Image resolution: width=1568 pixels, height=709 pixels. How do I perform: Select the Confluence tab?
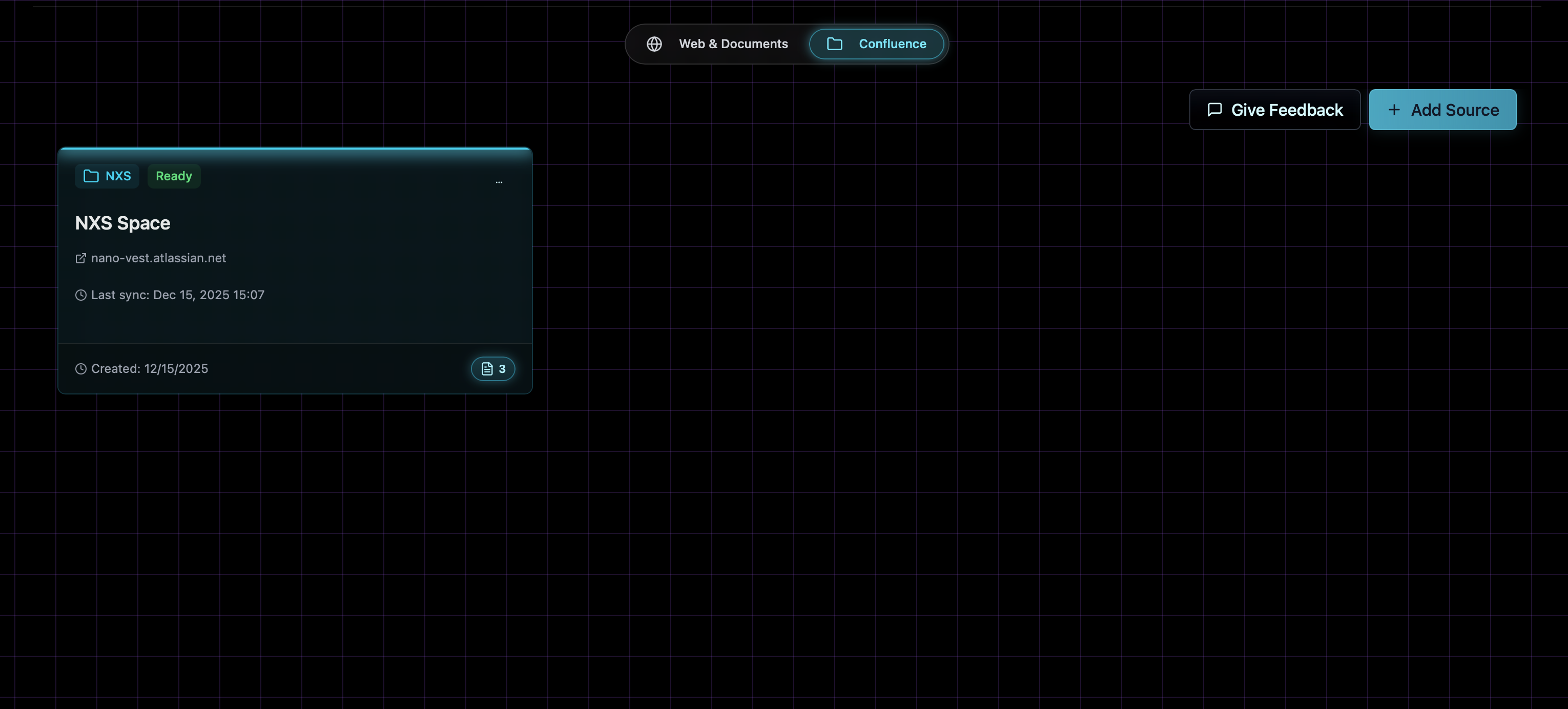pos(877,44)
